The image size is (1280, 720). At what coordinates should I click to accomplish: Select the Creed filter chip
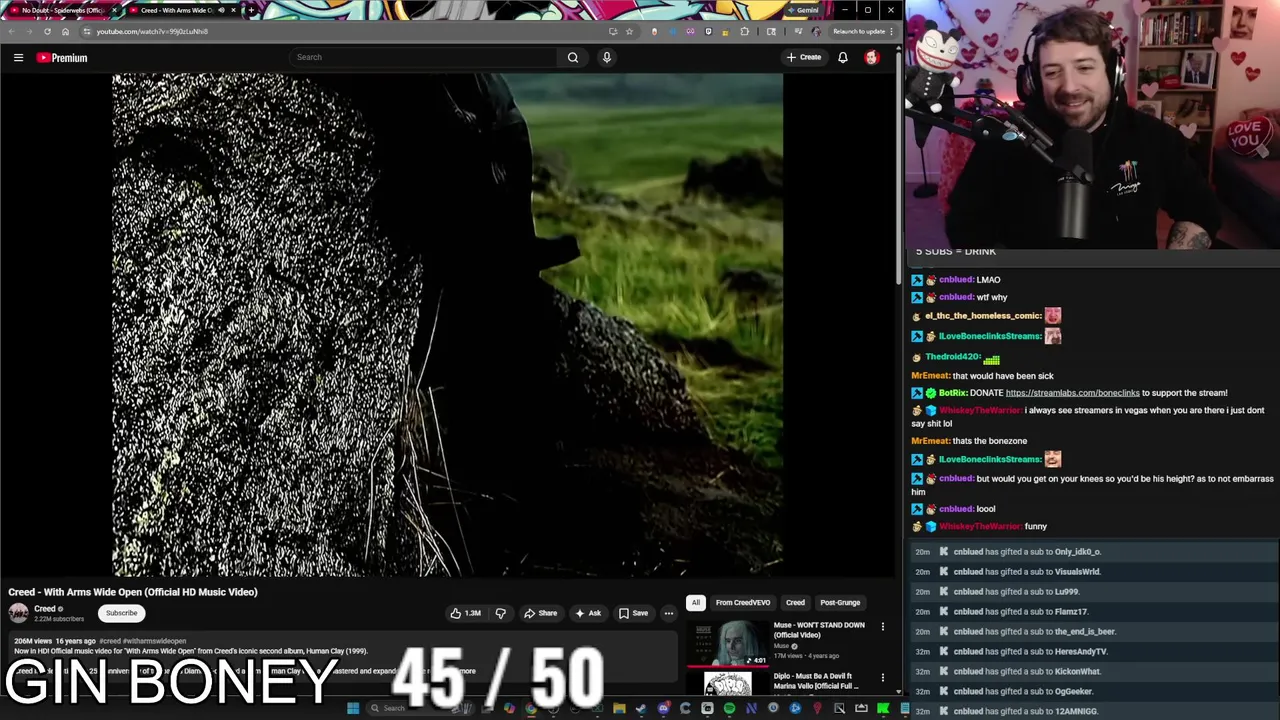(x=795, y=603)
